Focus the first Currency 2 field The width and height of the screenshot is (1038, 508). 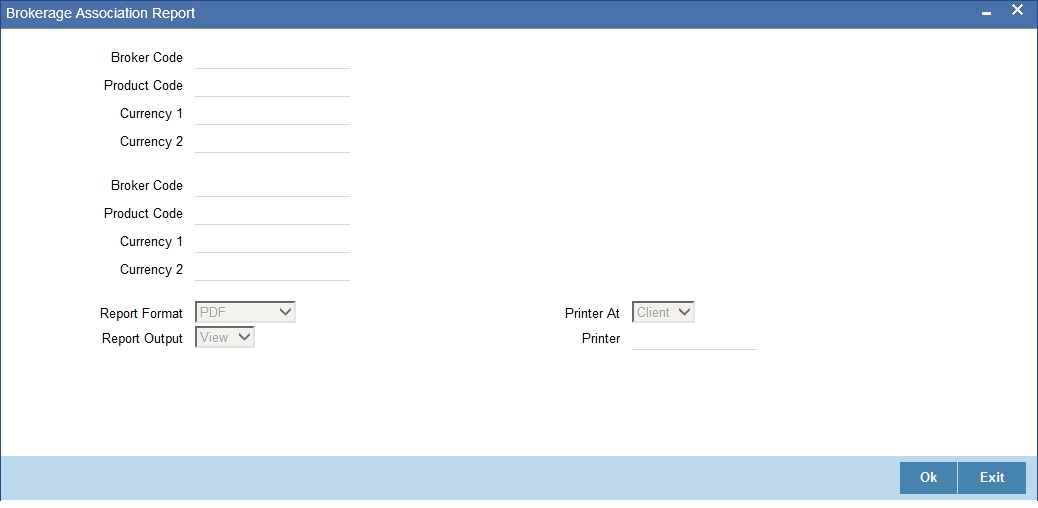272,142
